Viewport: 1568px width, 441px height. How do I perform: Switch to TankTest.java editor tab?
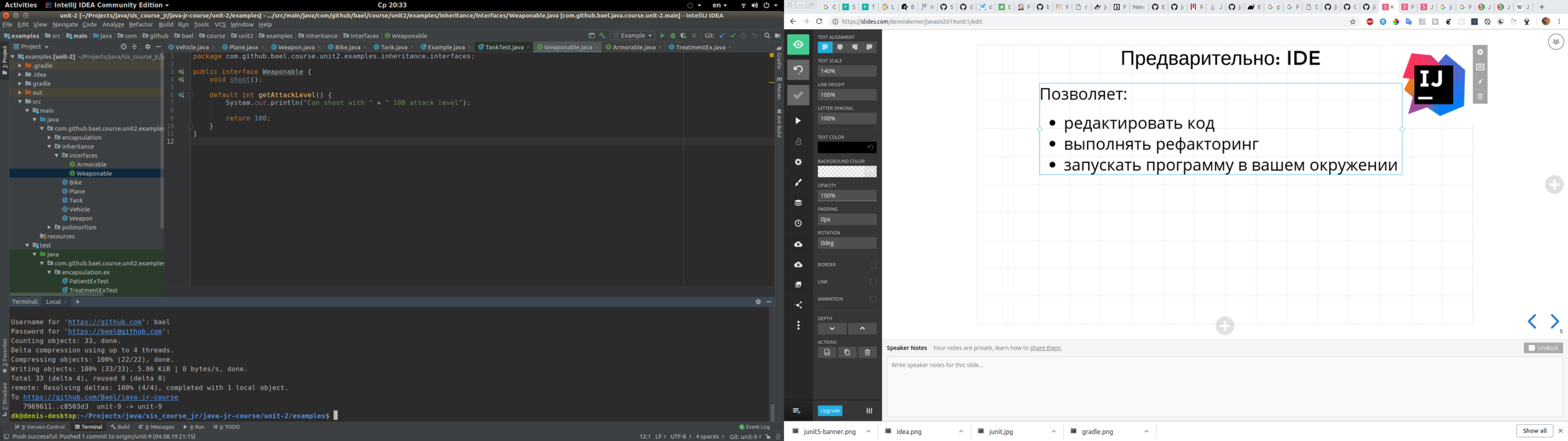coord(504,47)
